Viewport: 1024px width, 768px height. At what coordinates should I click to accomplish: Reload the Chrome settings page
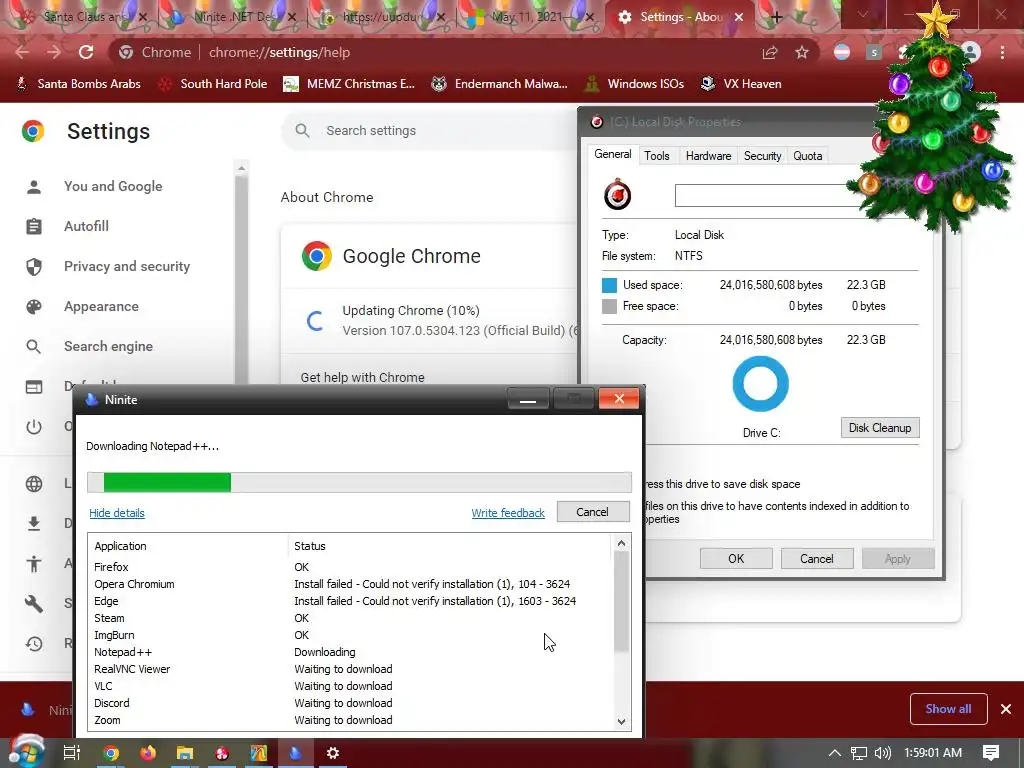(x=86, y=52)
